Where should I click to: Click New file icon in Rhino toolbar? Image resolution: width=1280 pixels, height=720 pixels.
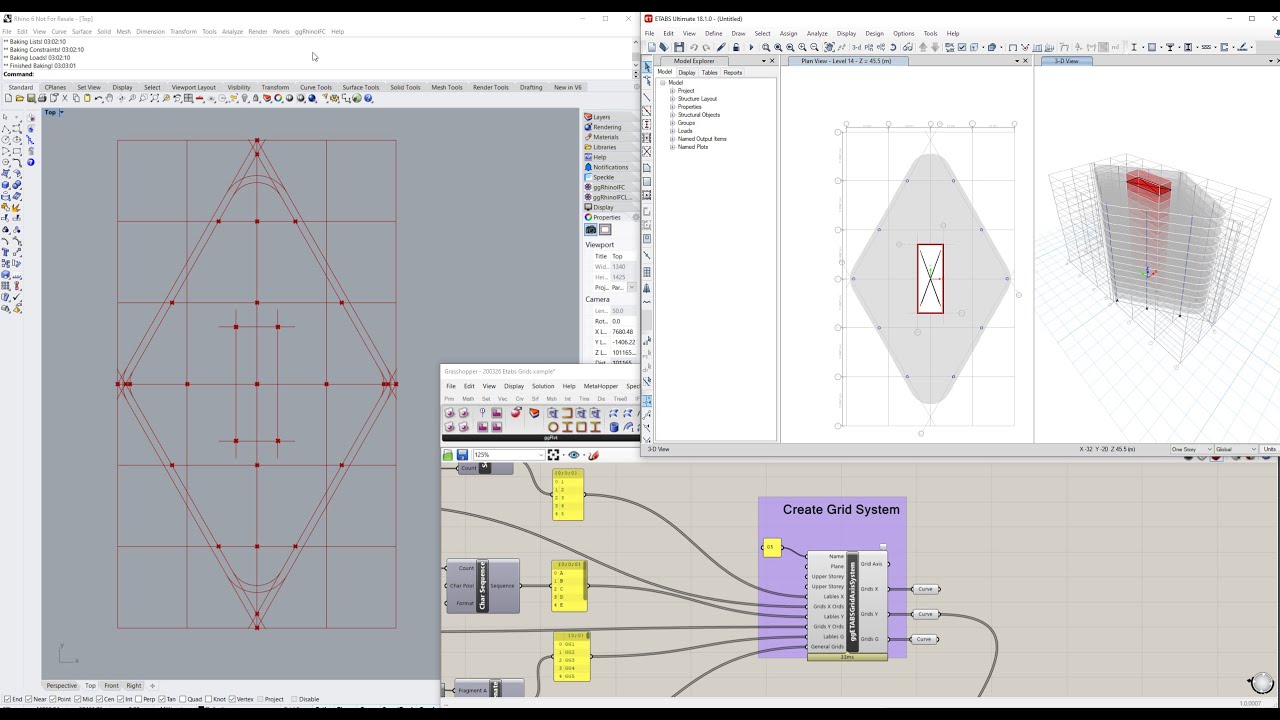pos(8,98)
